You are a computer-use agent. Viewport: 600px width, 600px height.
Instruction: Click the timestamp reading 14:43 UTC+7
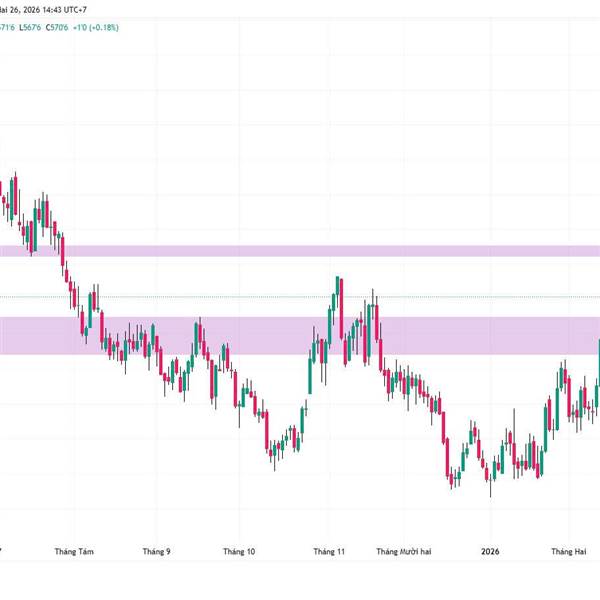(64, 10)
